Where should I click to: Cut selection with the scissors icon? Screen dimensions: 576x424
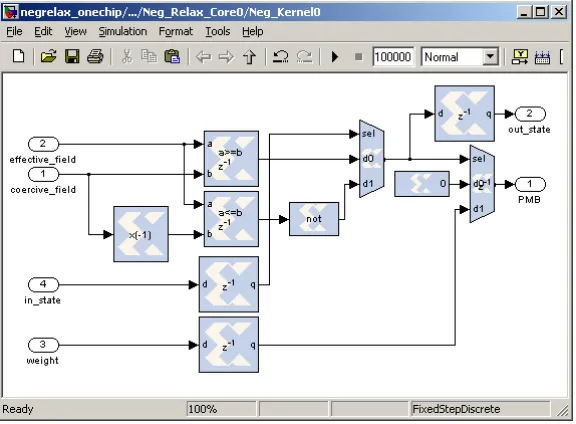pyautogui.click(x=127, y=57)
